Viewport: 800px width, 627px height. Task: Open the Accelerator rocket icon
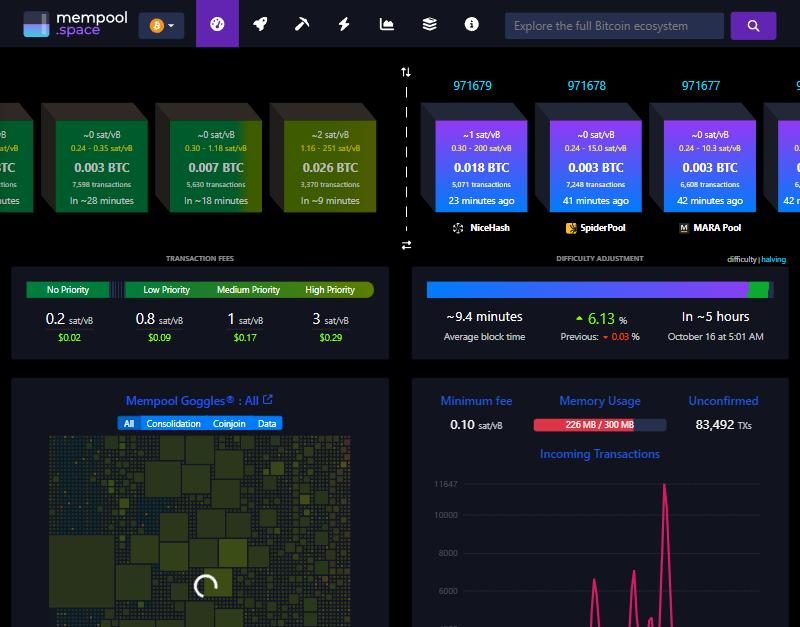click(x=260, y=24)
